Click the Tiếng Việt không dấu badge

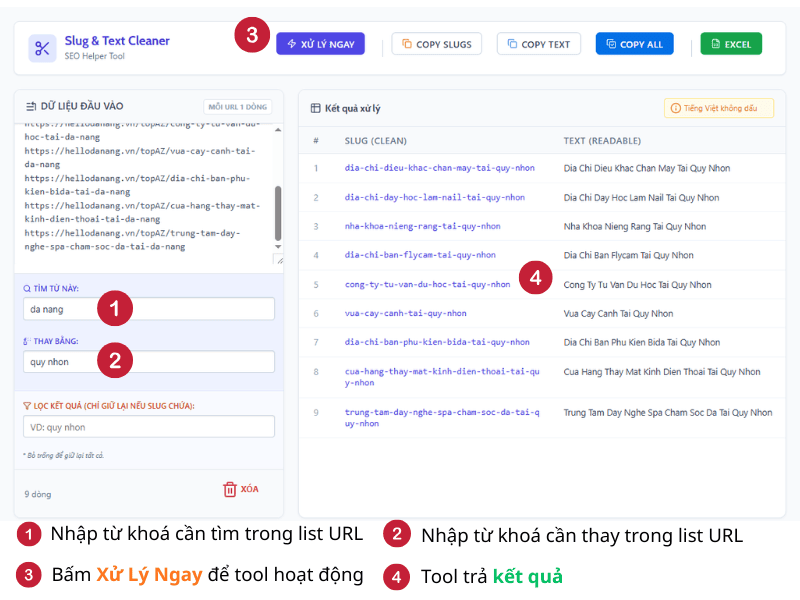718,108
